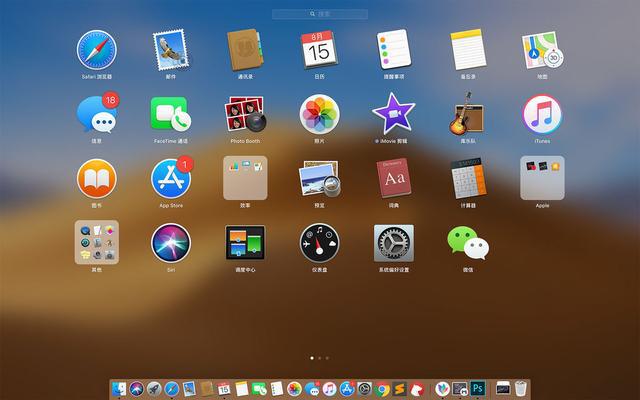Screen dimensions: 640x400
Task: Open Notes from the Dock
Action: tap(242, 389)
